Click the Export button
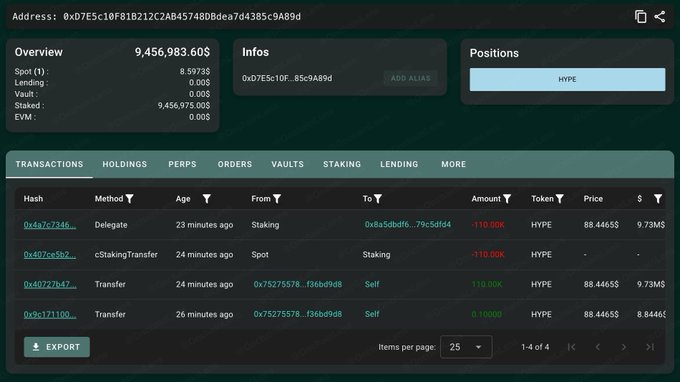680x382 pixels. tap(57, 347)
